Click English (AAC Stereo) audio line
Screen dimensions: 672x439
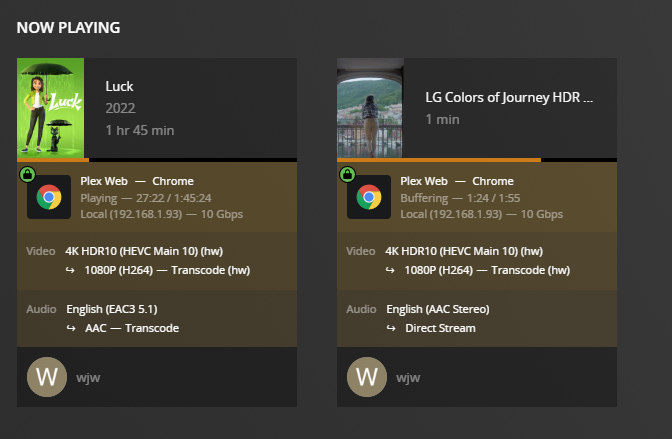tap(437, 309)
